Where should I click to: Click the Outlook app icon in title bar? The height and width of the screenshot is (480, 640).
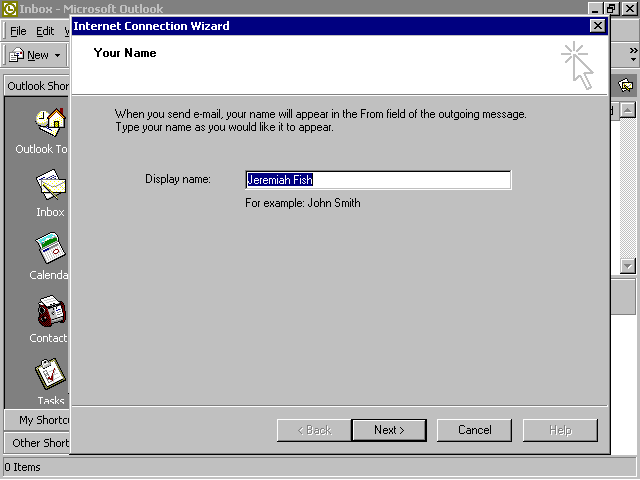pos(9,9)
